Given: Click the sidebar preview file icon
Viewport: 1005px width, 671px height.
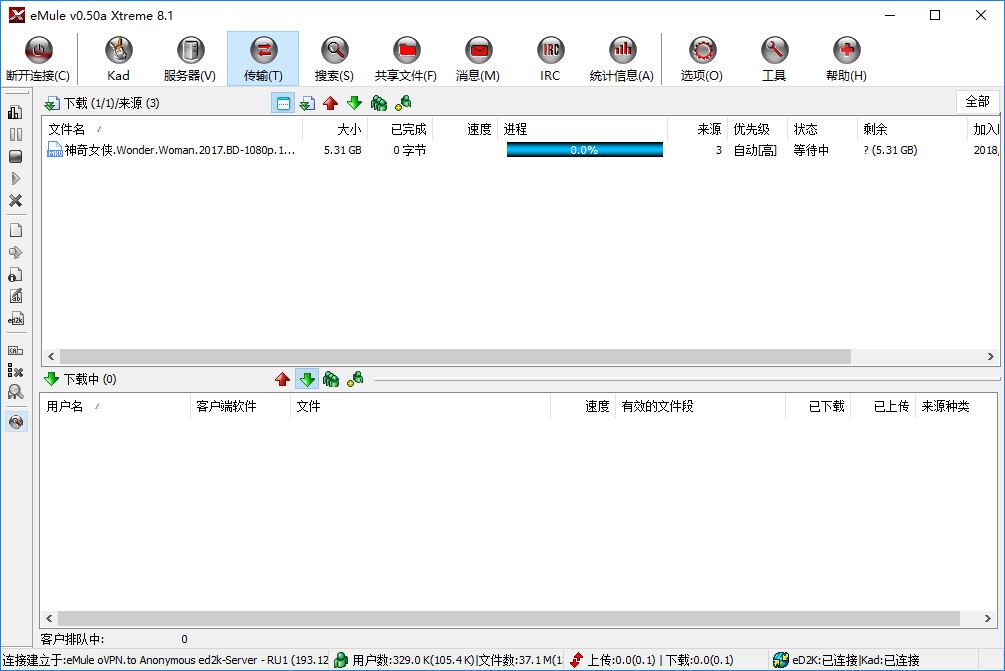Looking at the screenshot, I should [15, 253].
